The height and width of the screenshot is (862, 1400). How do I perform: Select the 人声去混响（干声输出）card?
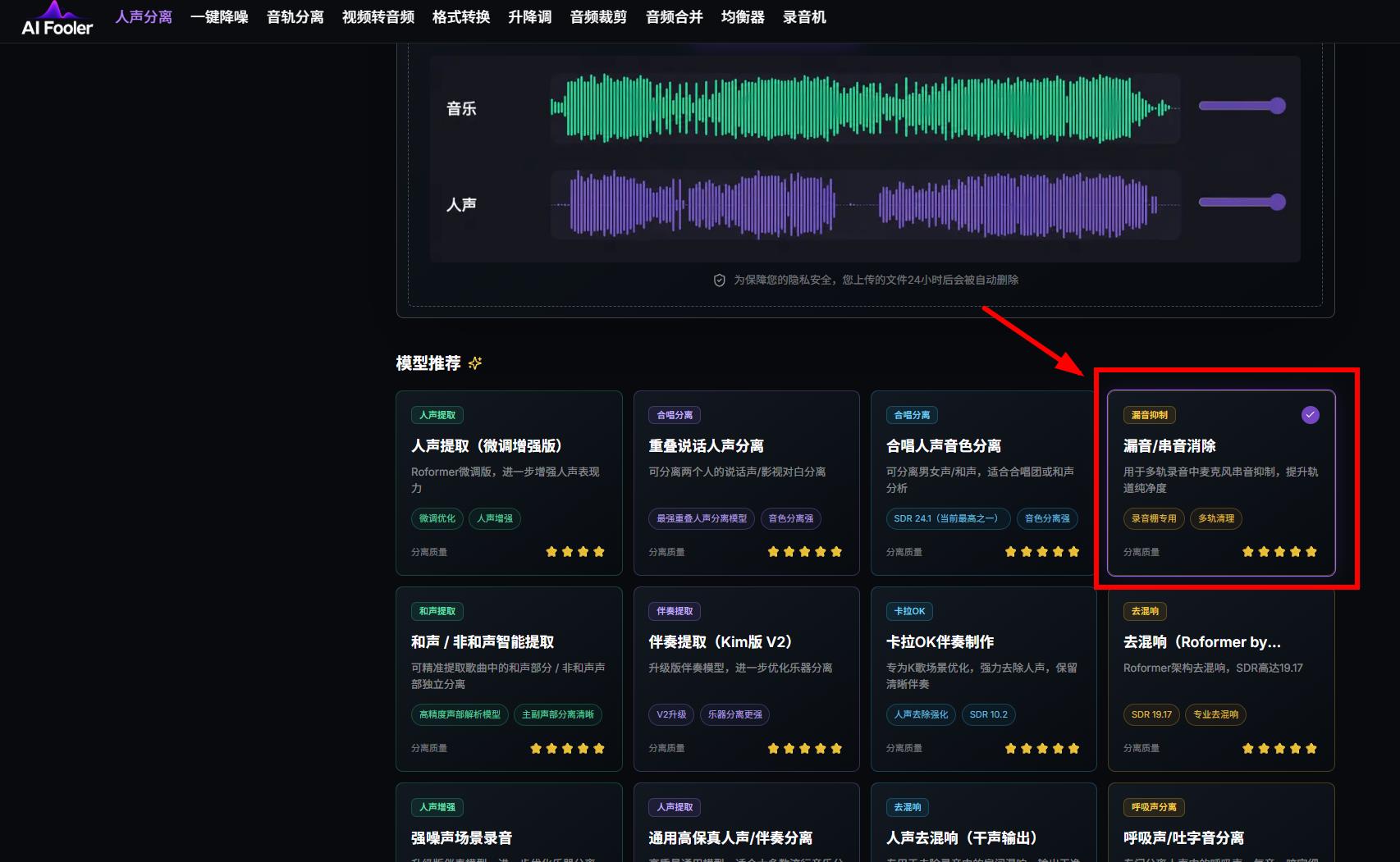pos(984,823)
